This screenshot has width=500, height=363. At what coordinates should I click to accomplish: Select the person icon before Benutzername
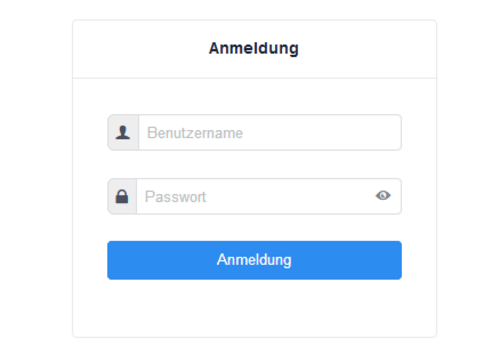click(123, 132)
